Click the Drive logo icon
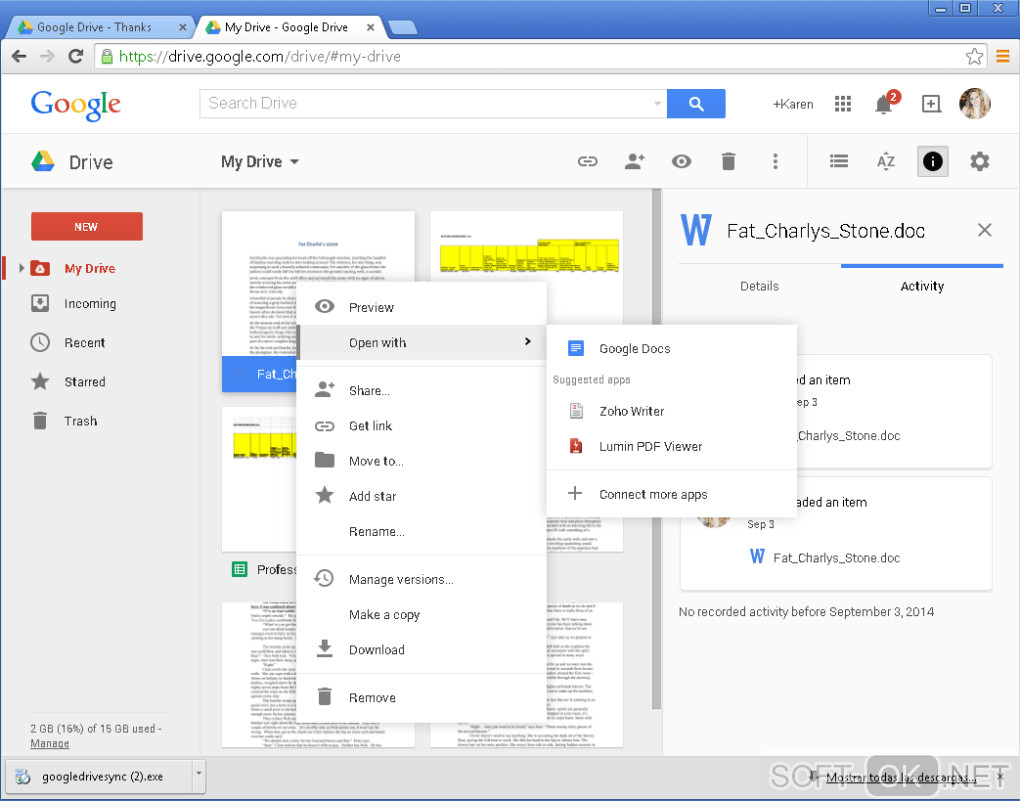Image resolution: width=1020 pixels, height=801 pixels. [43, 161]
